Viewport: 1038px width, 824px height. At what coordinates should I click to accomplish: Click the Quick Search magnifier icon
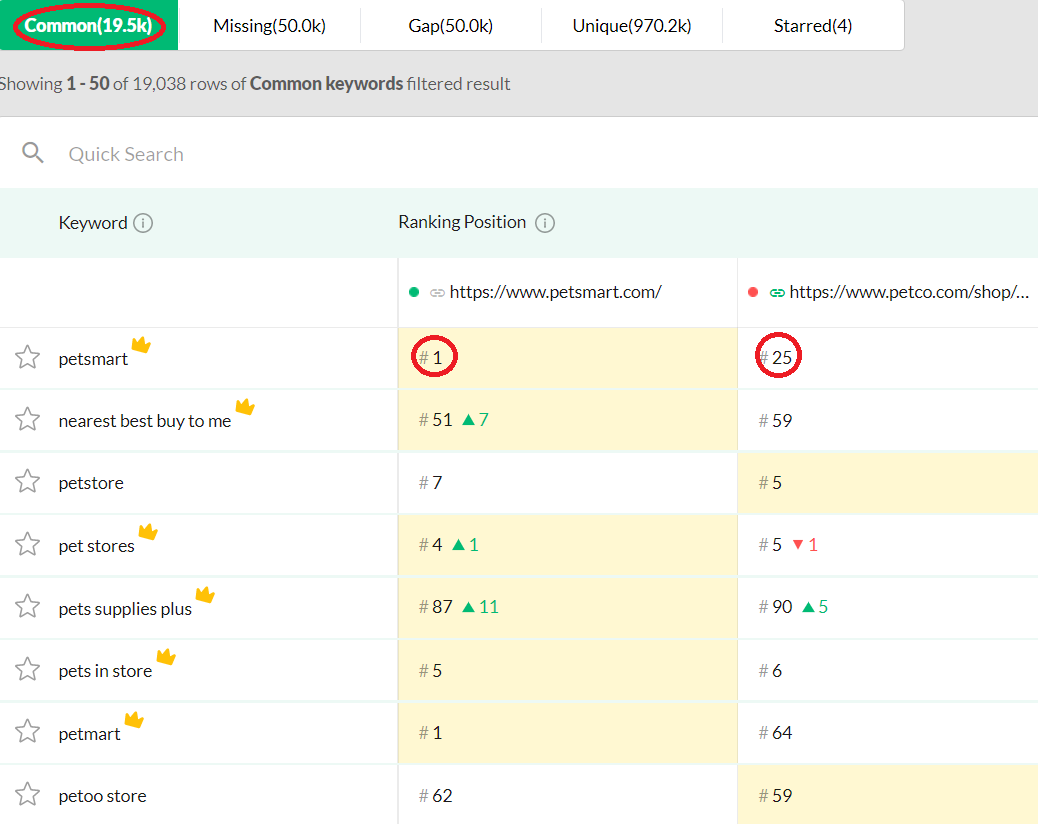coord(33,153)
